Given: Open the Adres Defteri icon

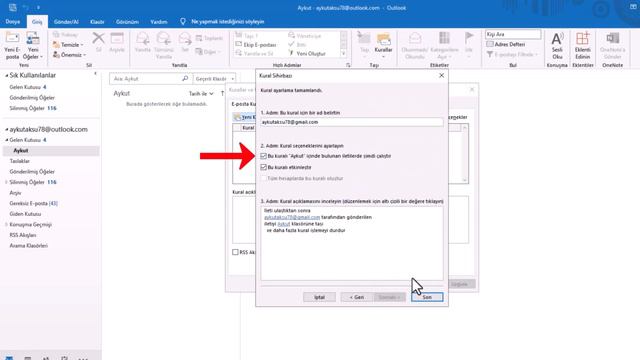Looking at the screenshot, I should click(x=490, y=44).
